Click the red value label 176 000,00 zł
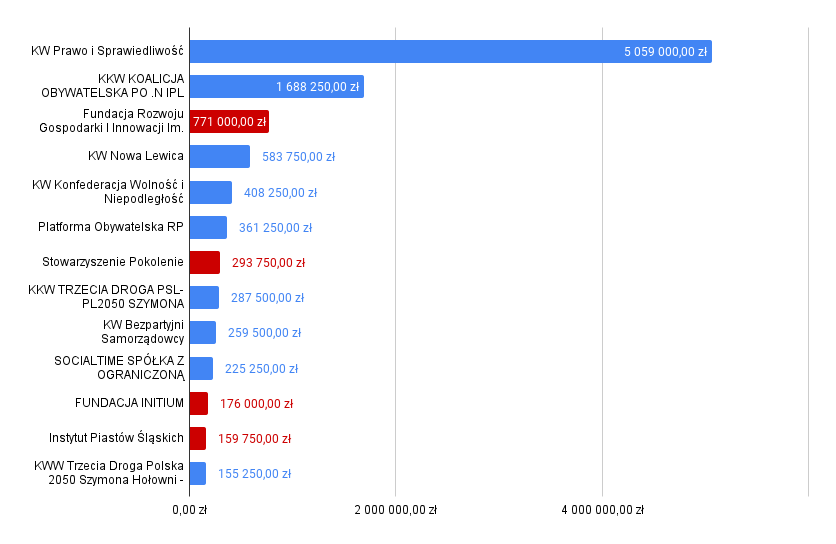836x544 pixels. (x=256, y=404)
